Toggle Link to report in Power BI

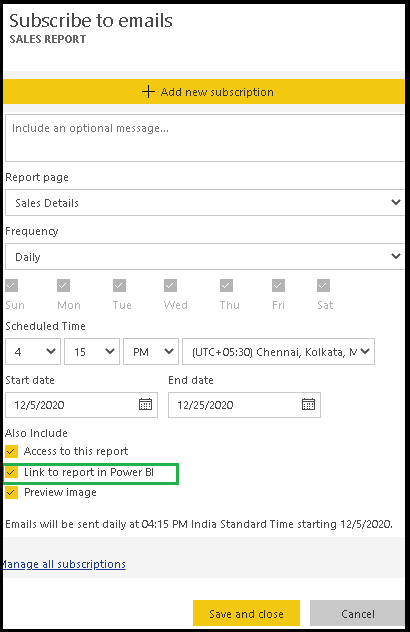click(12, 472)
